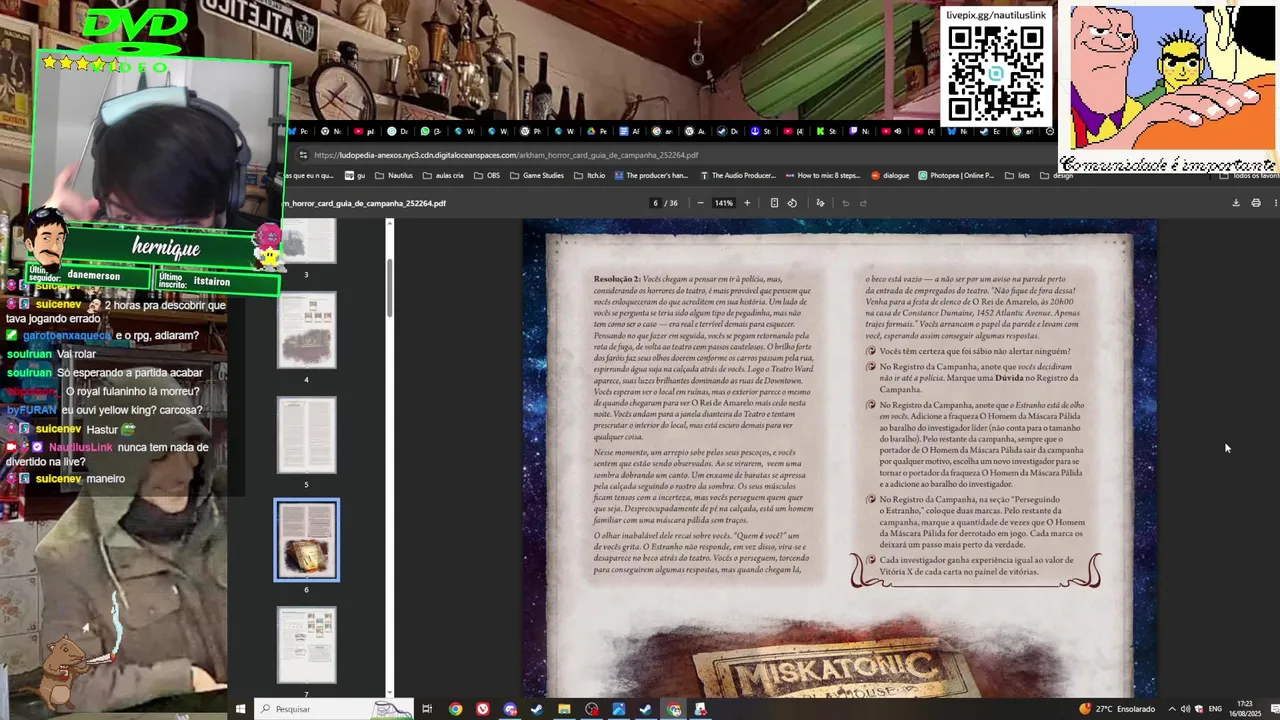Undo the last PDF annotation
Viewport: 1280px width, 720px height.
click(x=845, y=203)
